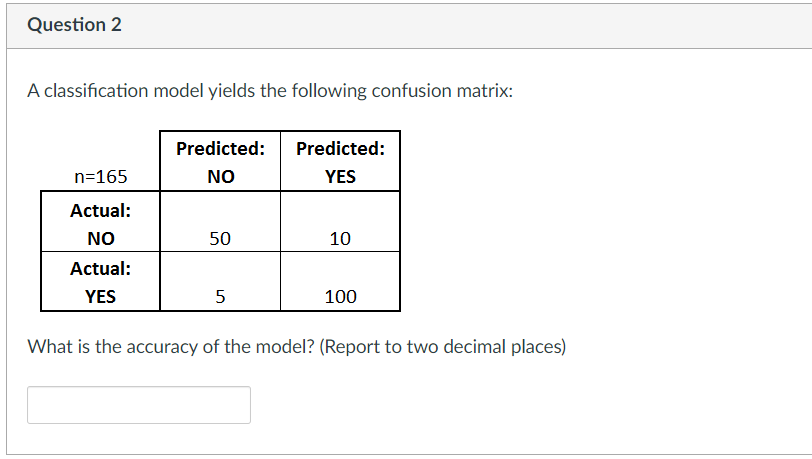Click '(Report to two decimal places)' note
Viewport: 812px width, 459px height.
[x=443, y=347]
